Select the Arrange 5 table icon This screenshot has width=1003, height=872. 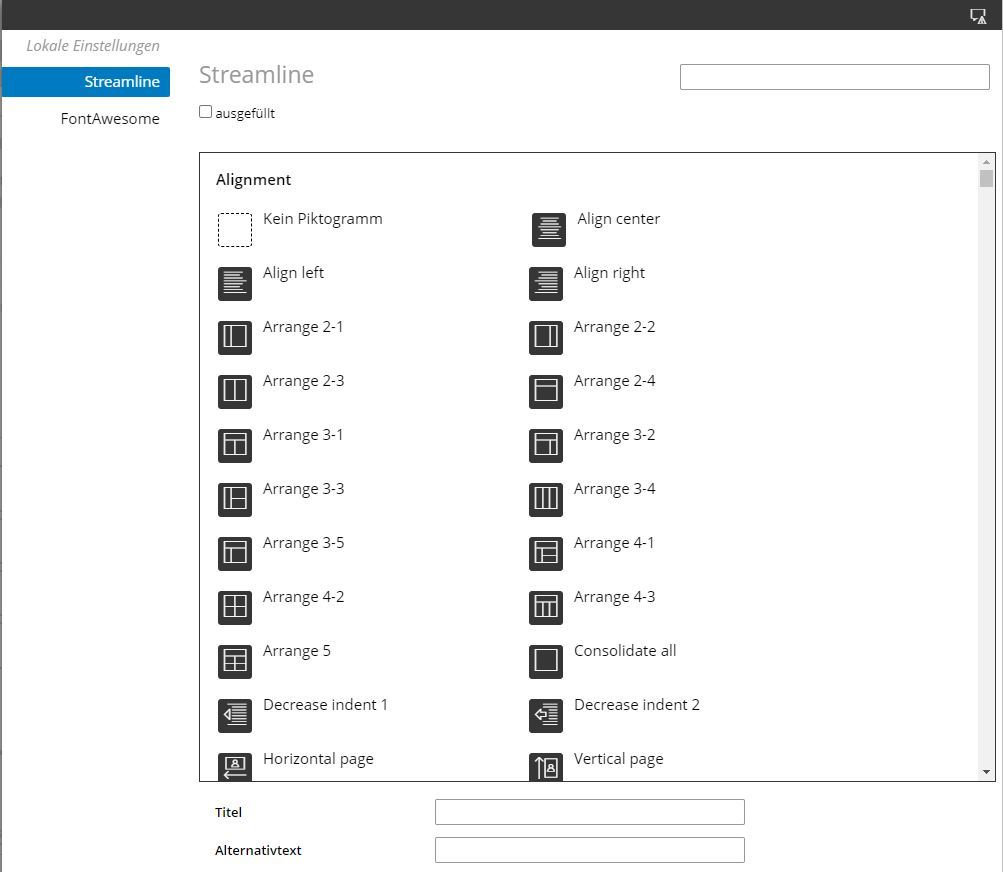(x=235, y=662)
